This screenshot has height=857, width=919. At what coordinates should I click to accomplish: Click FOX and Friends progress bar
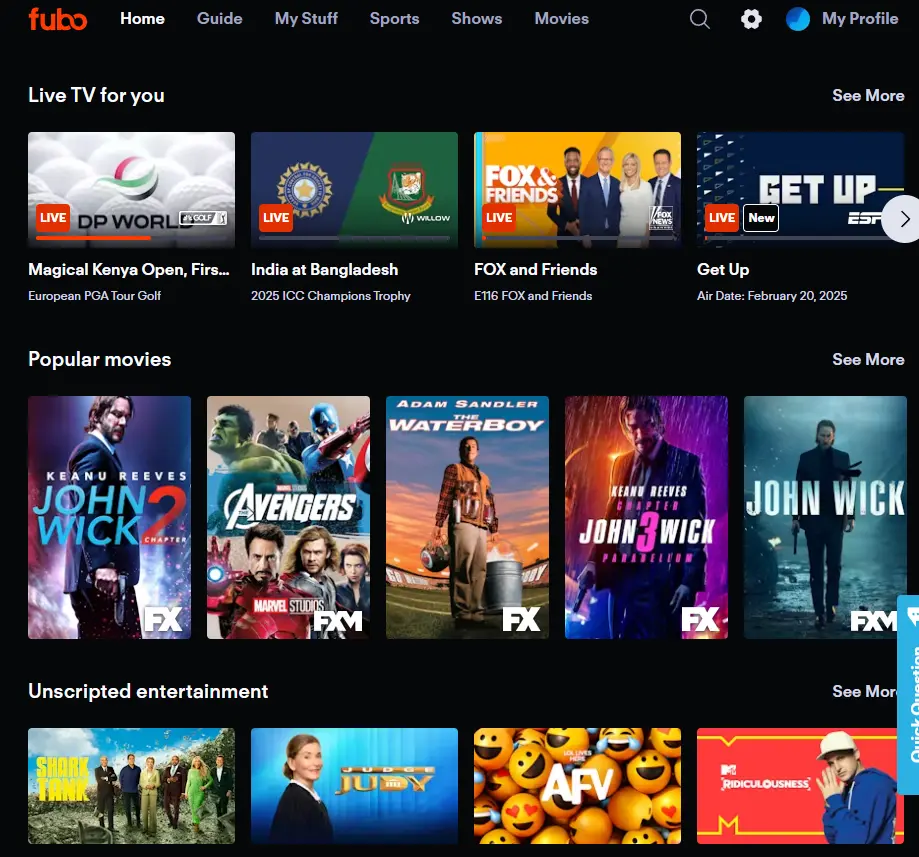pyautogui.click(x=577, y=238)
